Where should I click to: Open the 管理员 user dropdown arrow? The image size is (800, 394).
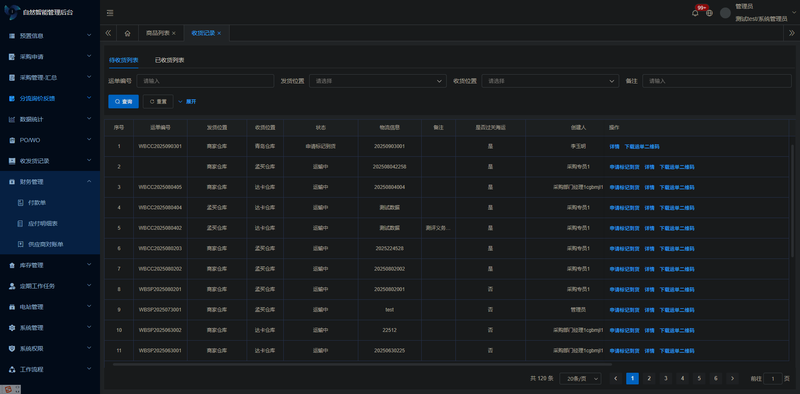coord(794,13)
